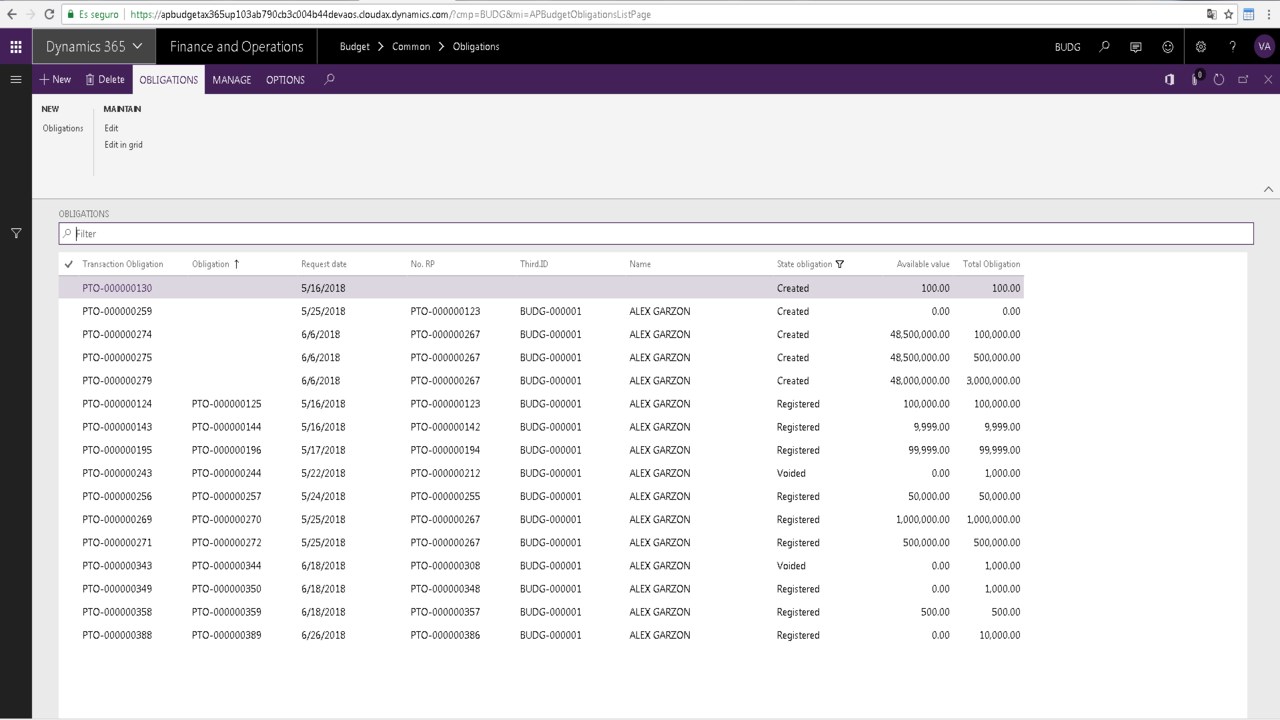Select row PTO-000000274
This screenshot has width=1280, height=720.
click(541, 334)
